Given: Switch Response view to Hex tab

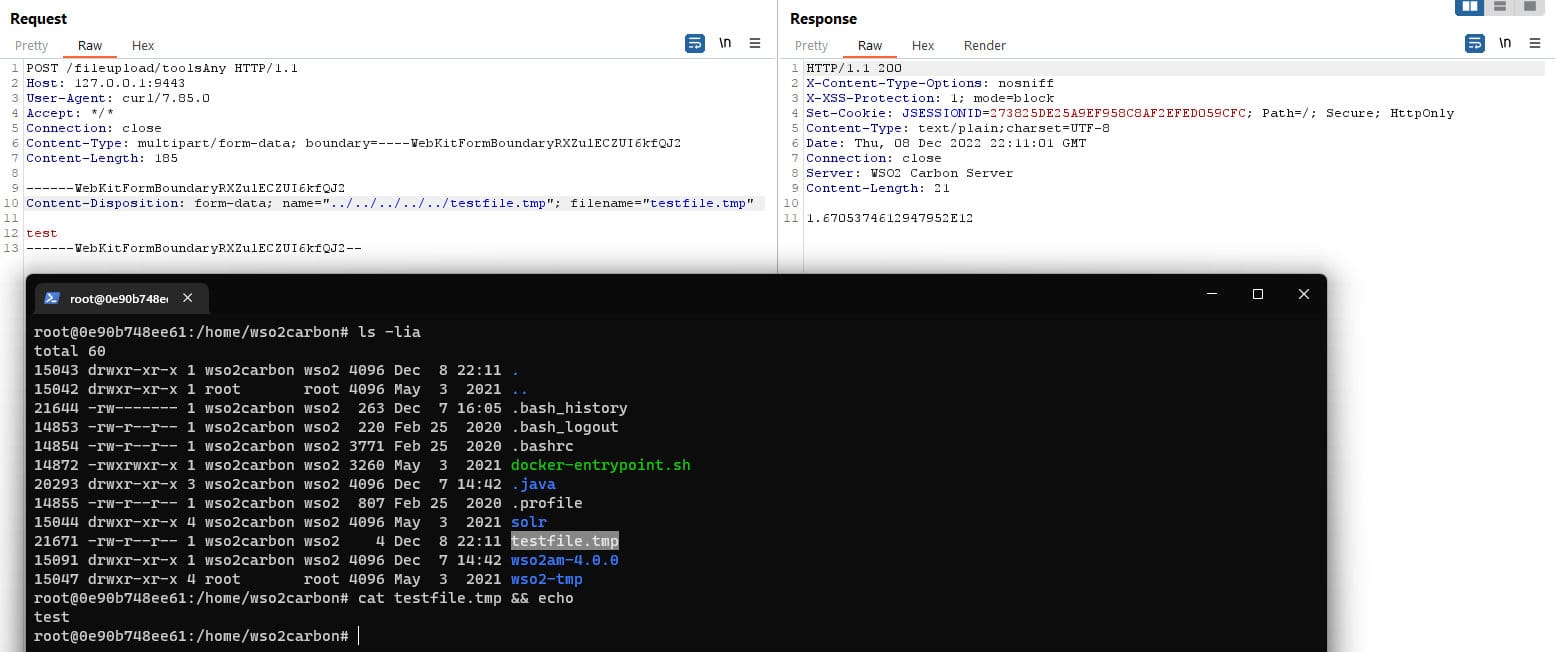Looking at the screenshot, I should (923, 45).
